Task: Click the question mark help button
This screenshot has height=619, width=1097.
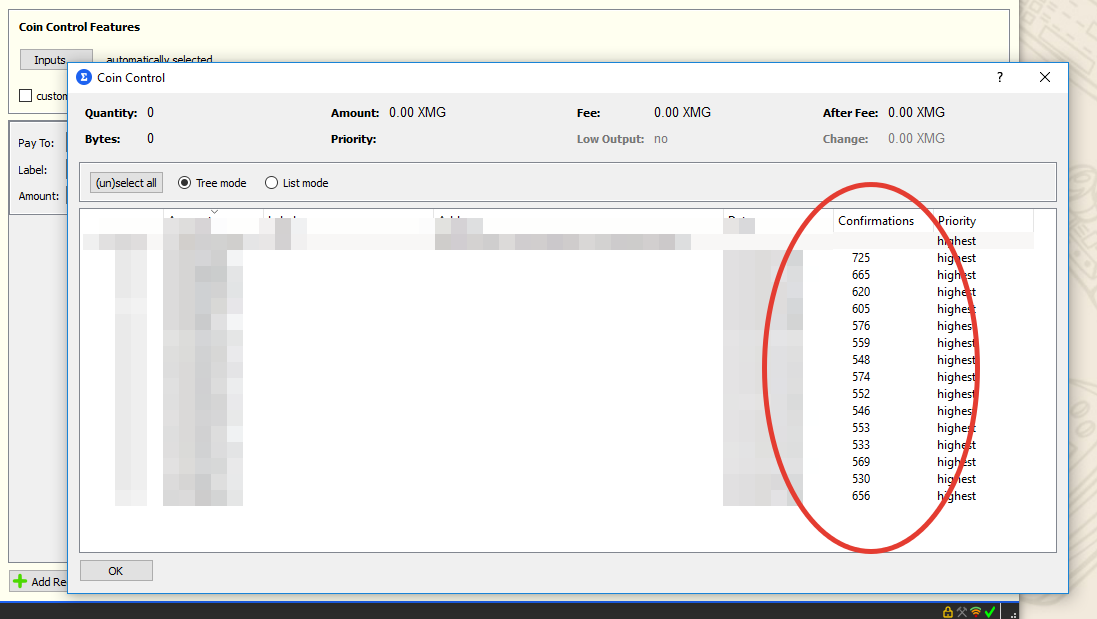Action: [x=1000, y=77]
